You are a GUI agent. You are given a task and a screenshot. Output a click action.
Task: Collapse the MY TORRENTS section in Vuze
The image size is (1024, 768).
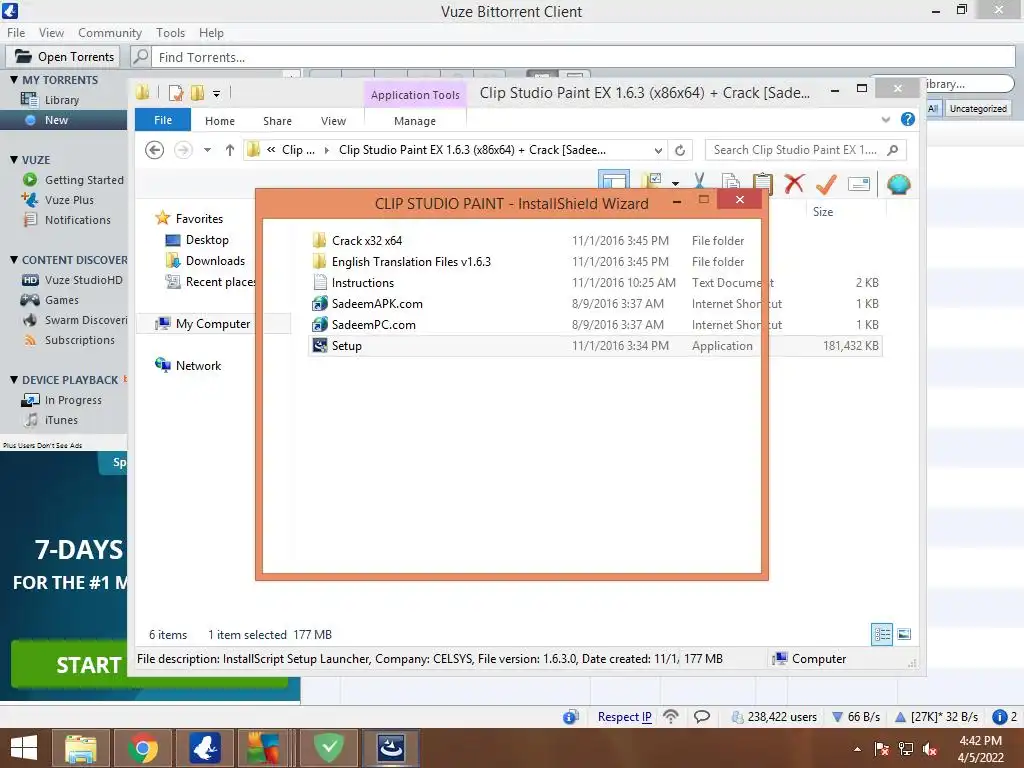(14, 80)
